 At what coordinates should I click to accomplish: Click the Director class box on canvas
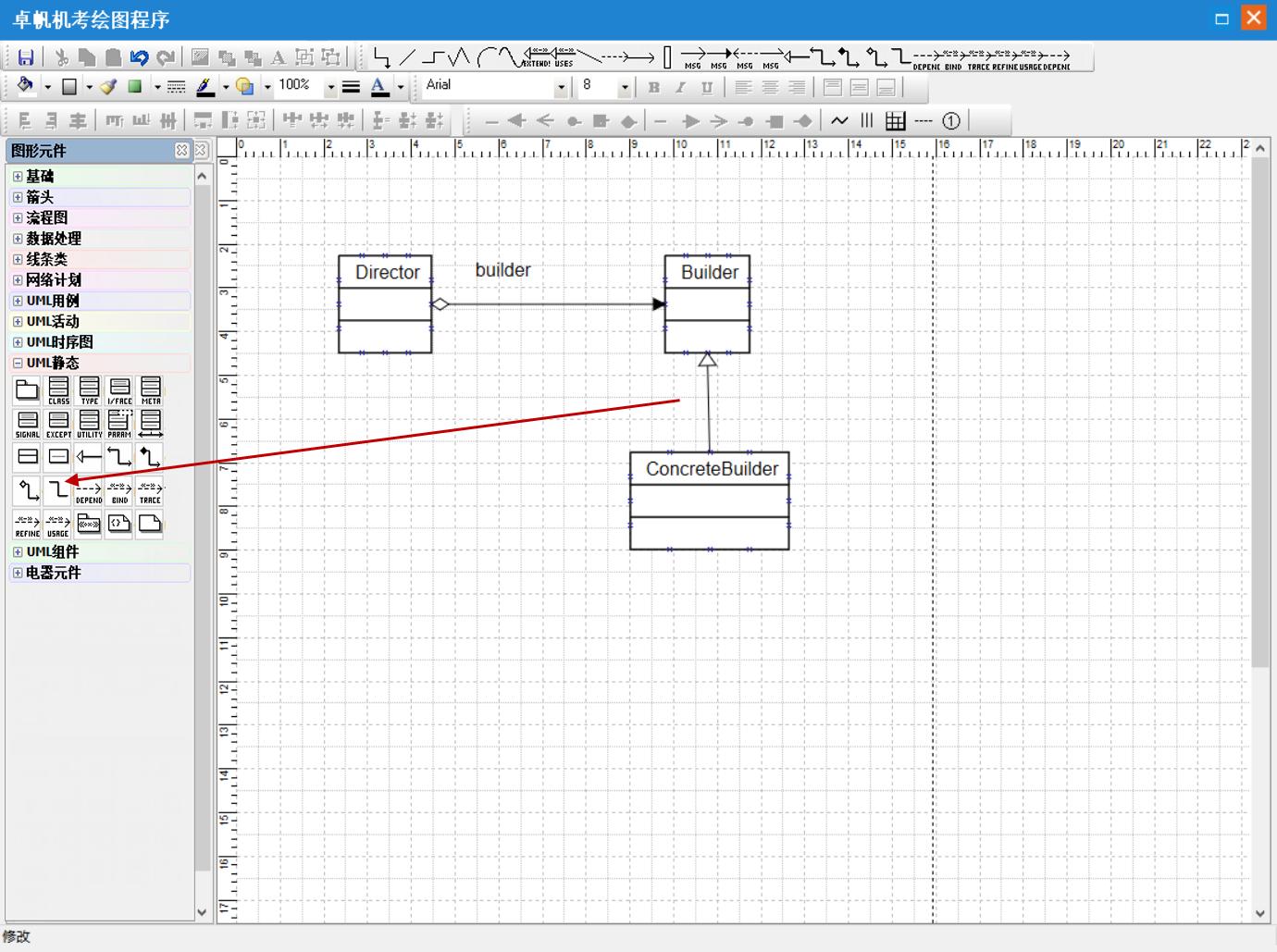coord(385,304)
